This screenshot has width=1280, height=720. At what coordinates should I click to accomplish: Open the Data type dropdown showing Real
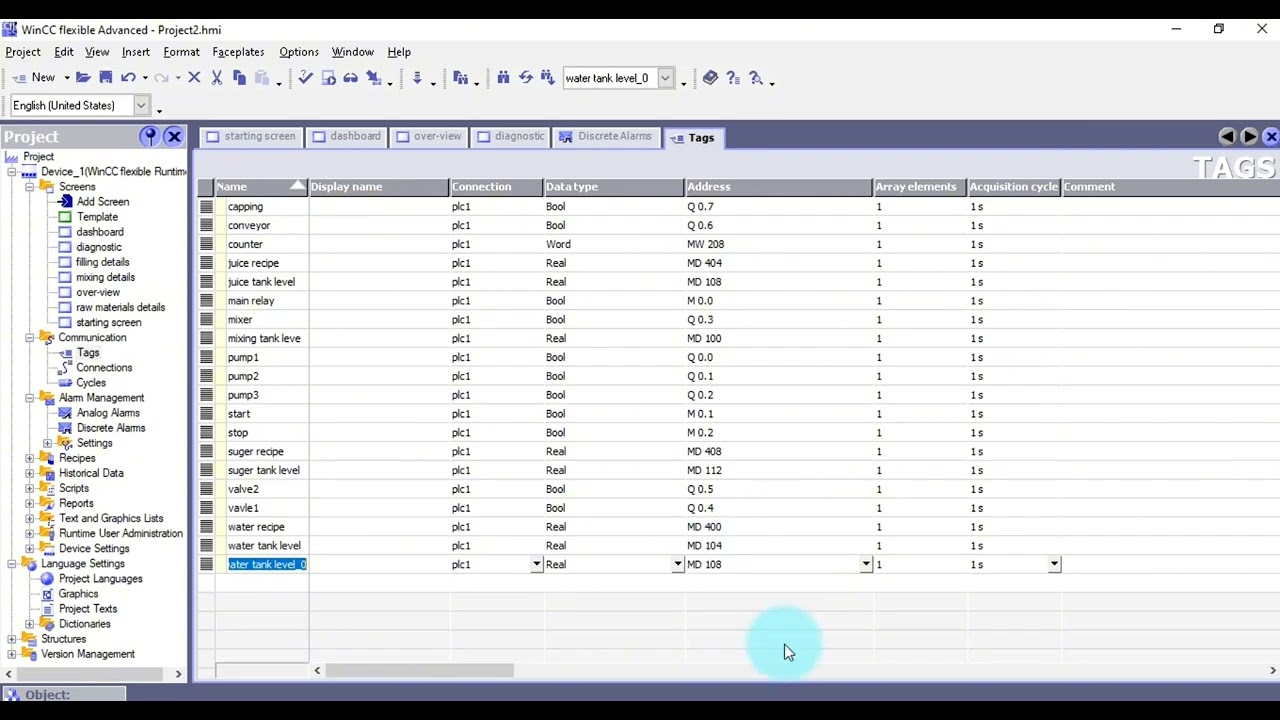678,565
